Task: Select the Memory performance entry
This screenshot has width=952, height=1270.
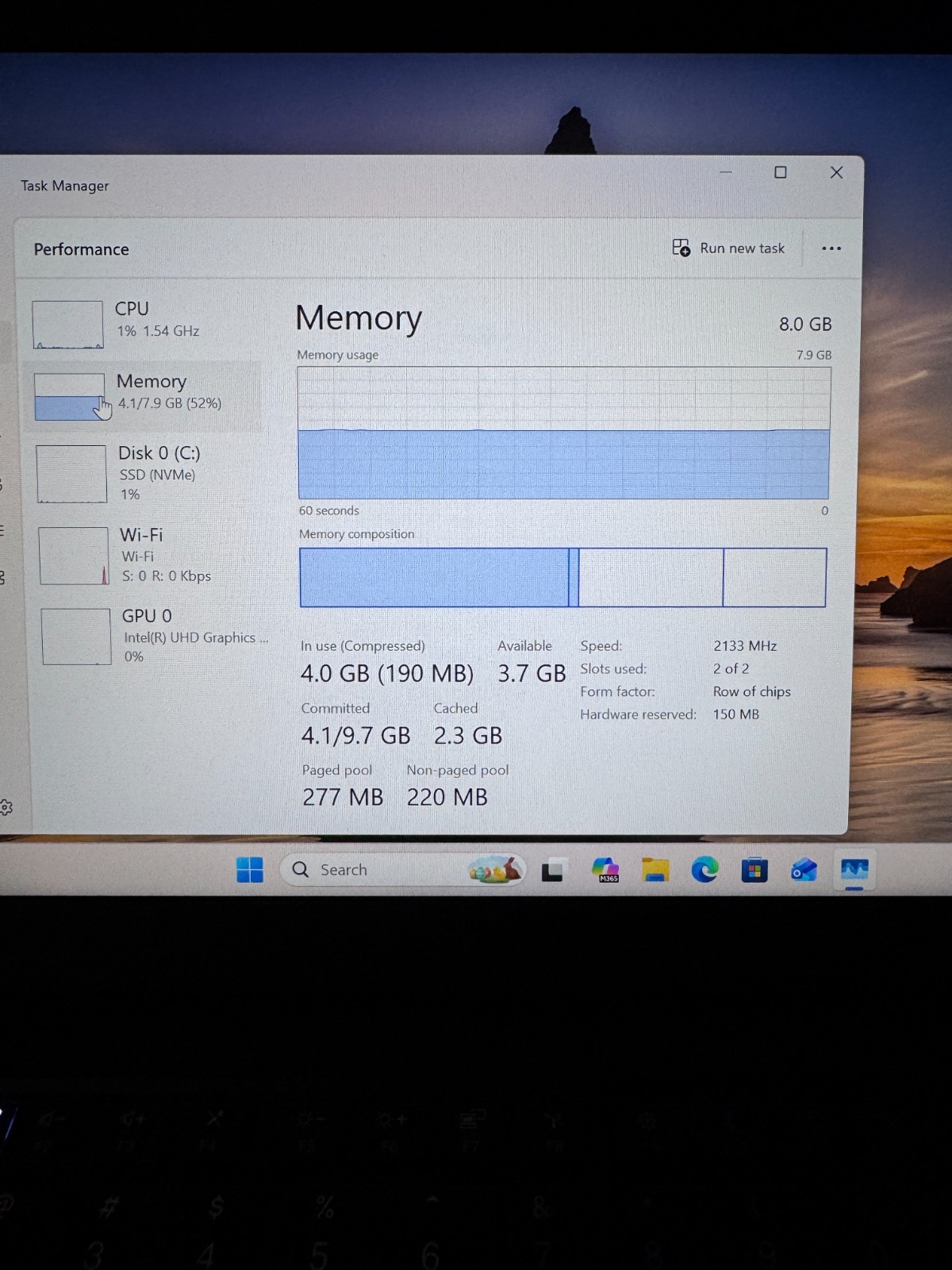Action: tap(143, 394)
